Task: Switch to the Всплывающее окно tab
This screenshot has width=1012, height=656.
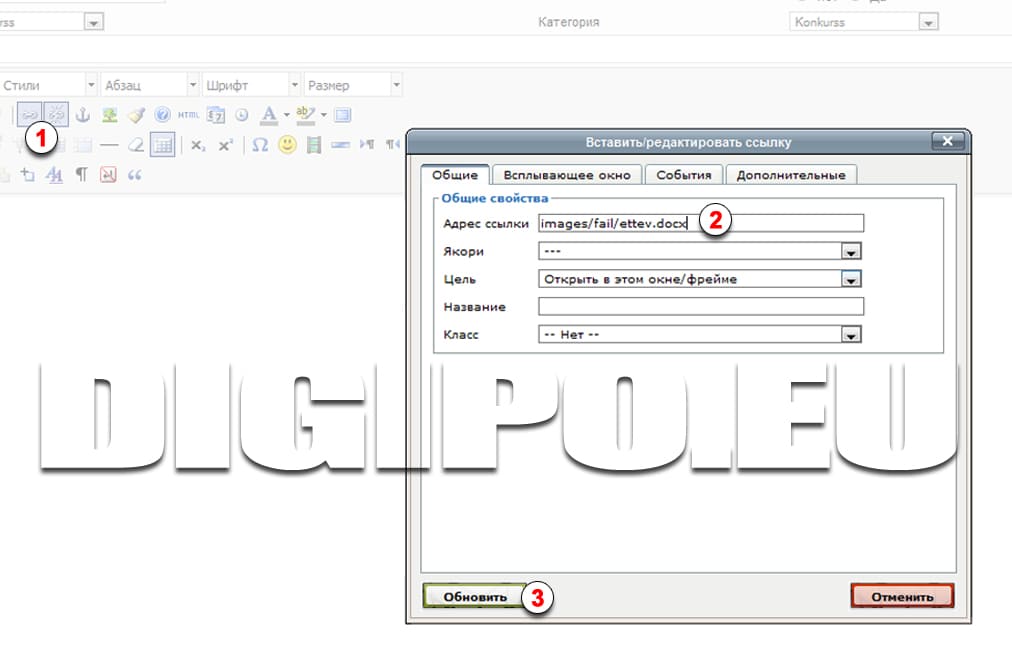Action: 567,175
